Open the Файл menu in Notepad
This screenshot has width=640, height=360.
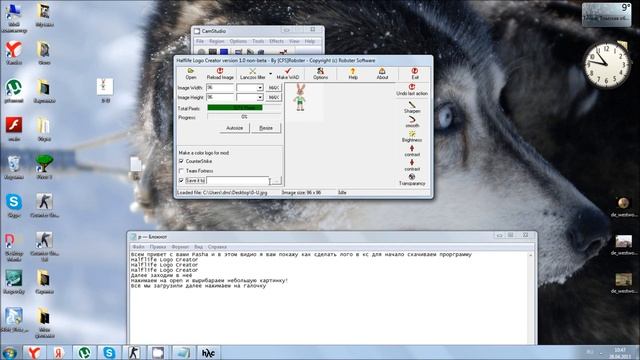pyautogui.click(x=138, y=247)
